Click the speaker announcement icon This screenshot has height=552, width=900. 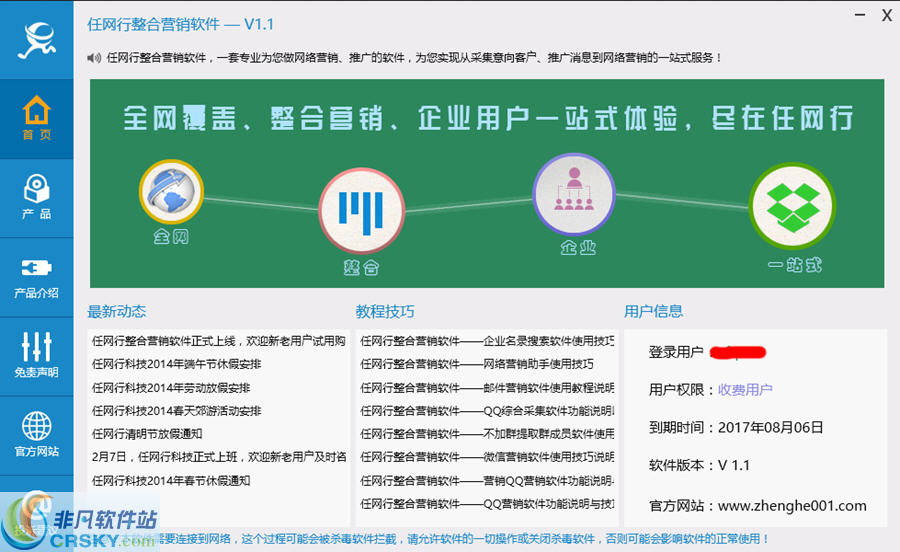coord(94,58)
